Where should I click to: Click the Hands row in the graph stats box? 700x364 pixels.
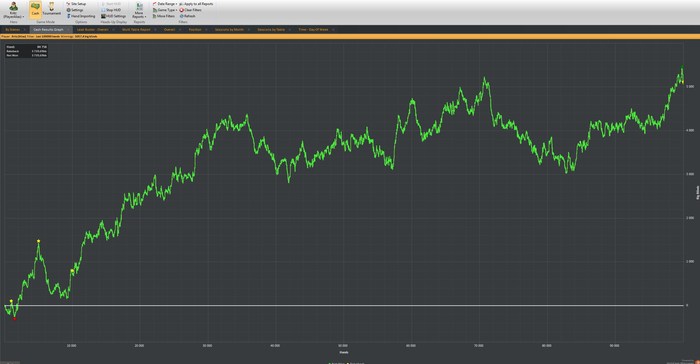pos(26,47)
